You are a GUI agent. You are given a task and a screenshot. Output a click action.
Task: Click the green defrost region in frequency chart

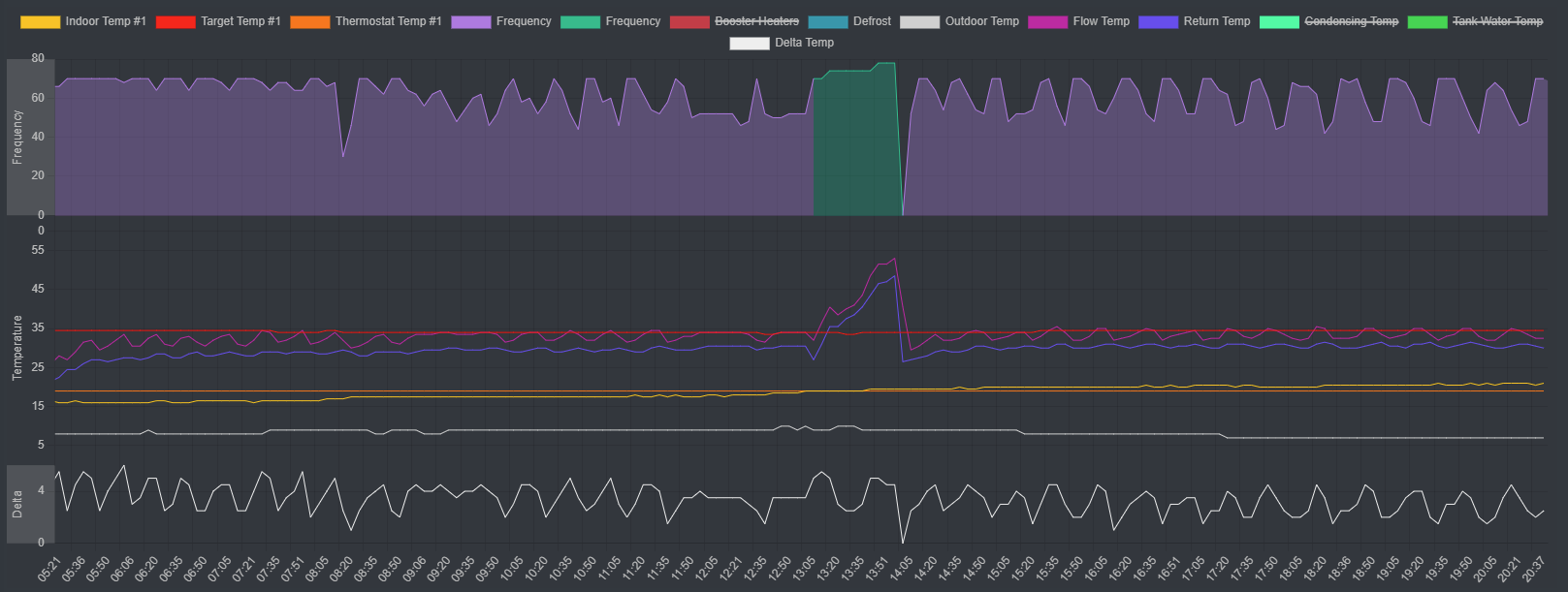[x=857, y=145]
